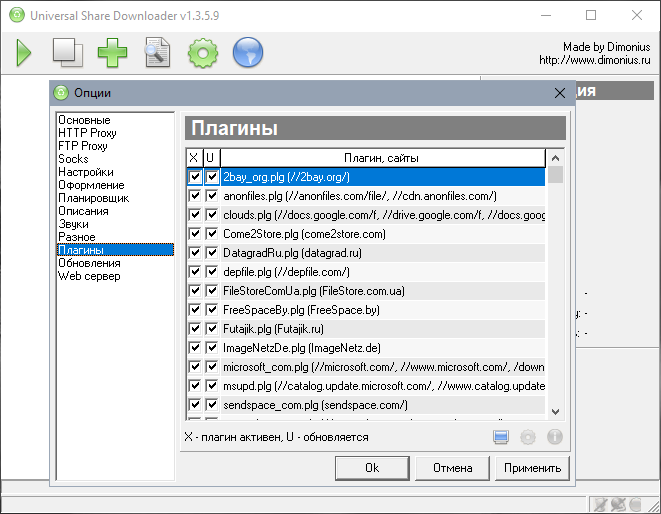This screenshot has height=514, width=661.
Task: Toggle U checkbox for 2bay_org.plg
Action: pyautogui.click(x=212, y=177)
